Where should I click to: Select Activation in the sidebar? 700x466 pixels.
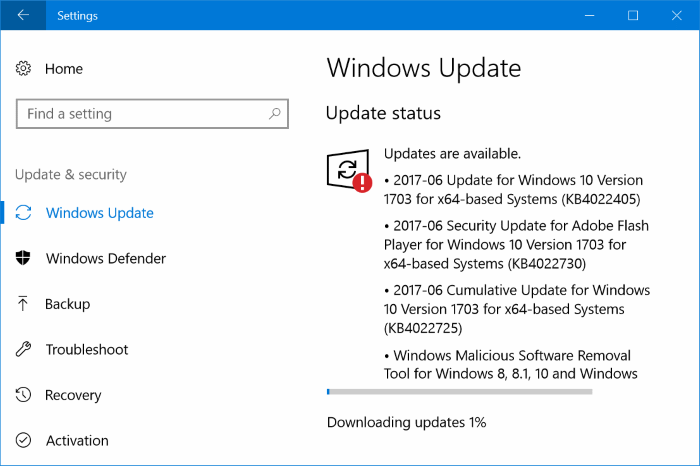coord(77,440)
